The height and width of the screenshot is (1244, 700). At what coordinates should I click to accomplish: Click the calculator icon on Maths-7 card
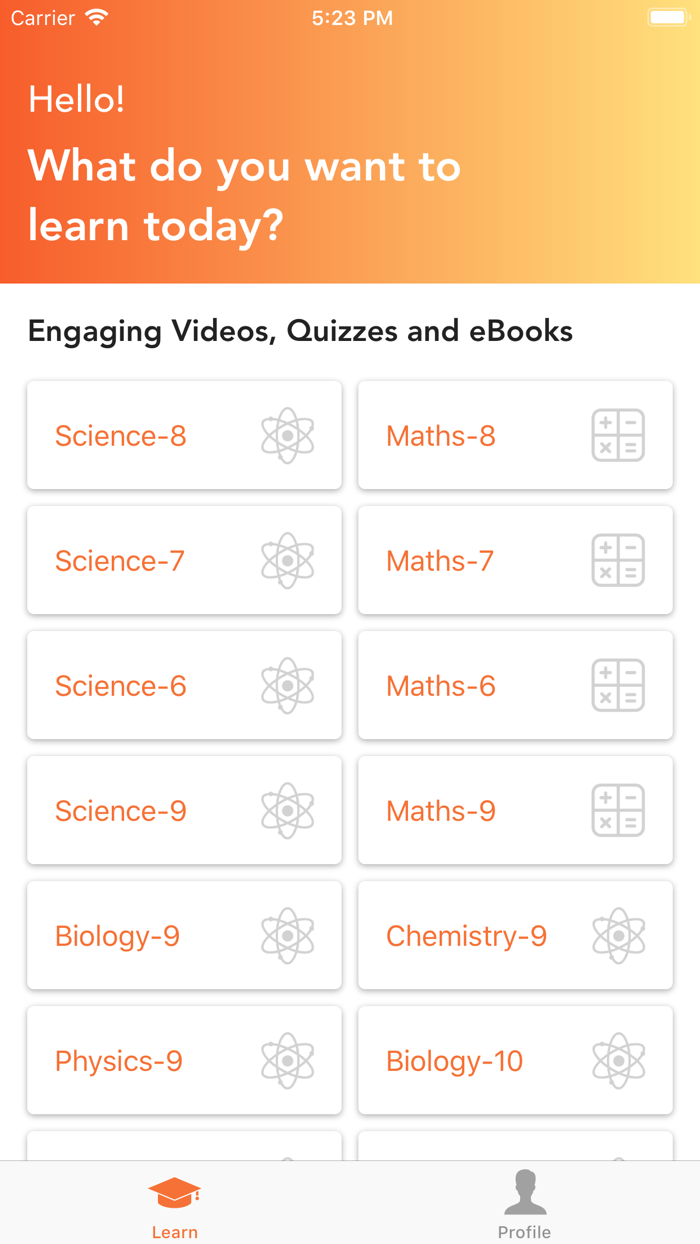[x=619, y=560]
